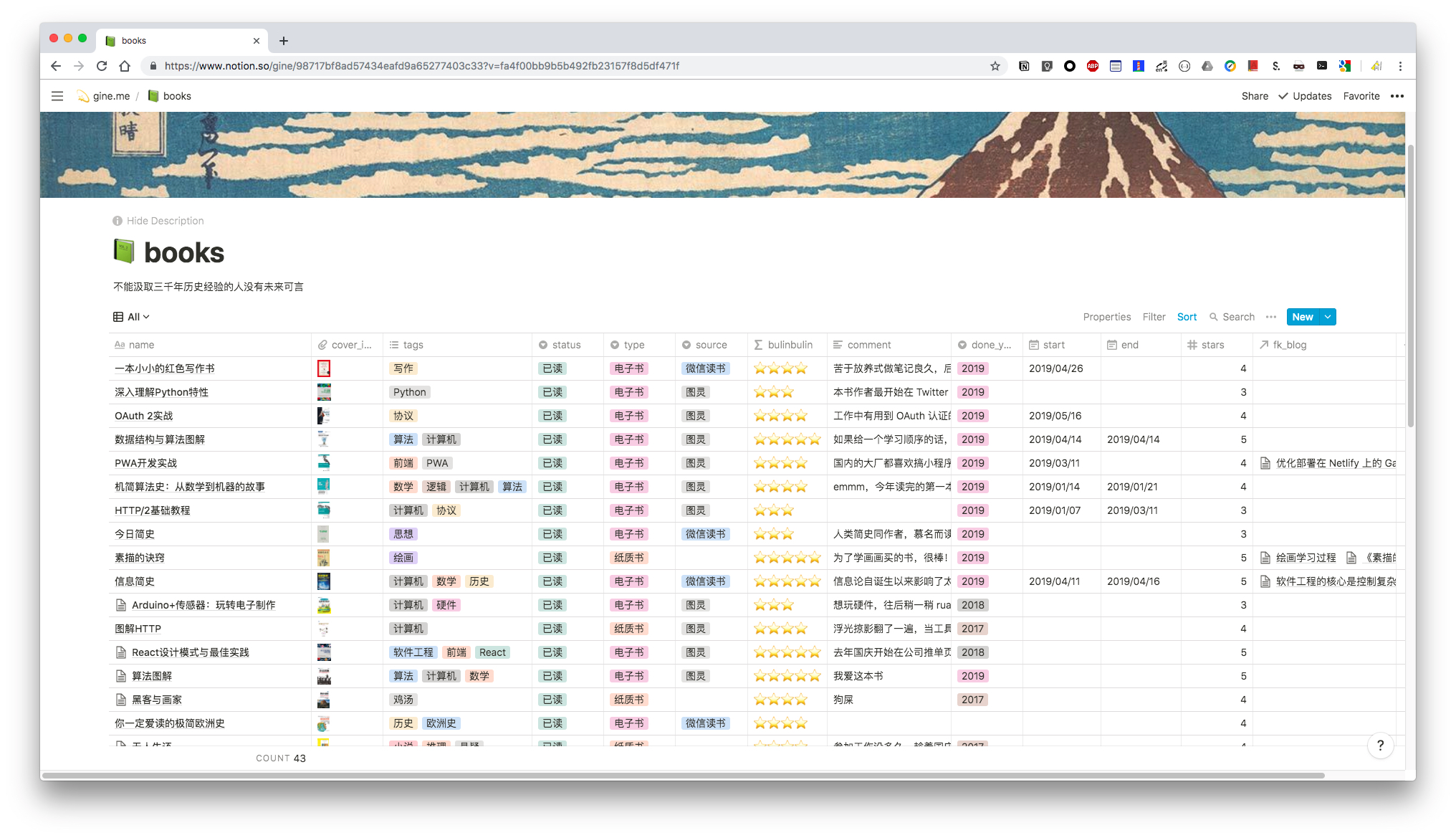
Task: Open the Chrome three-dot menu
Action: (x=1400, y=66)
